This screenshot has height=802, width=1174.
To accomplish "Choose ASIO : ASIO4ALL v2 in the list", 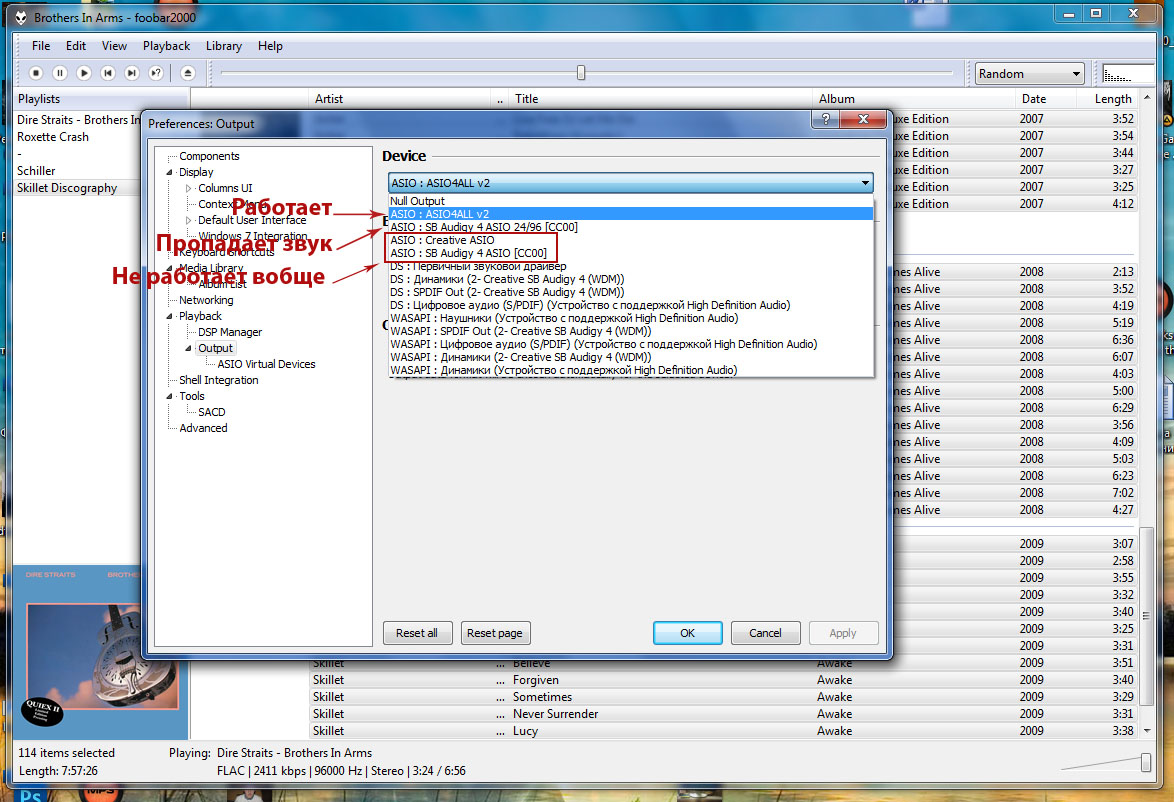I will point(630,214).
